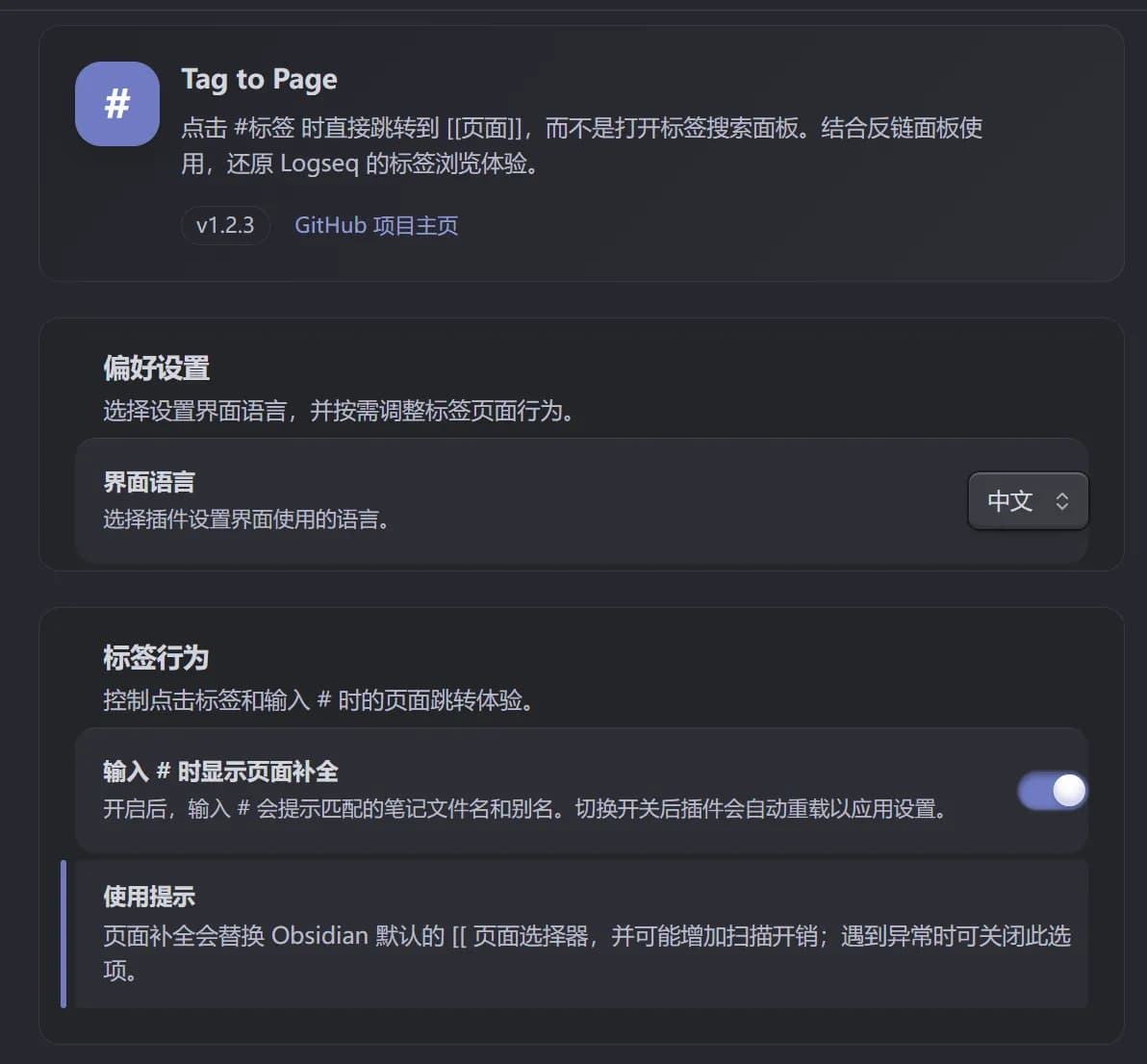
Task: Click the Tag to Page title
Action: point(259,80)
